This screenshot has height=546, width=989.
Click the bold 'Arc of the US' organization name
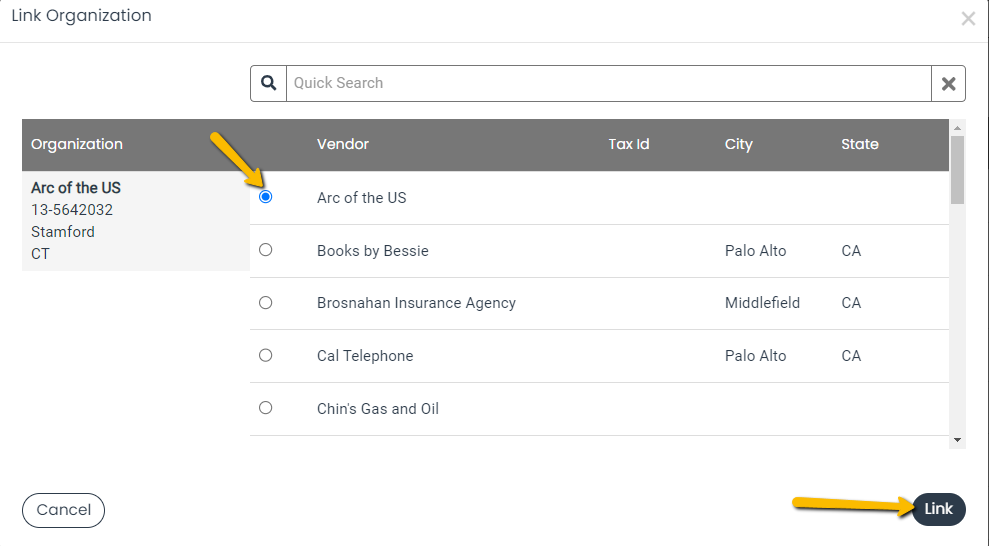76,188
